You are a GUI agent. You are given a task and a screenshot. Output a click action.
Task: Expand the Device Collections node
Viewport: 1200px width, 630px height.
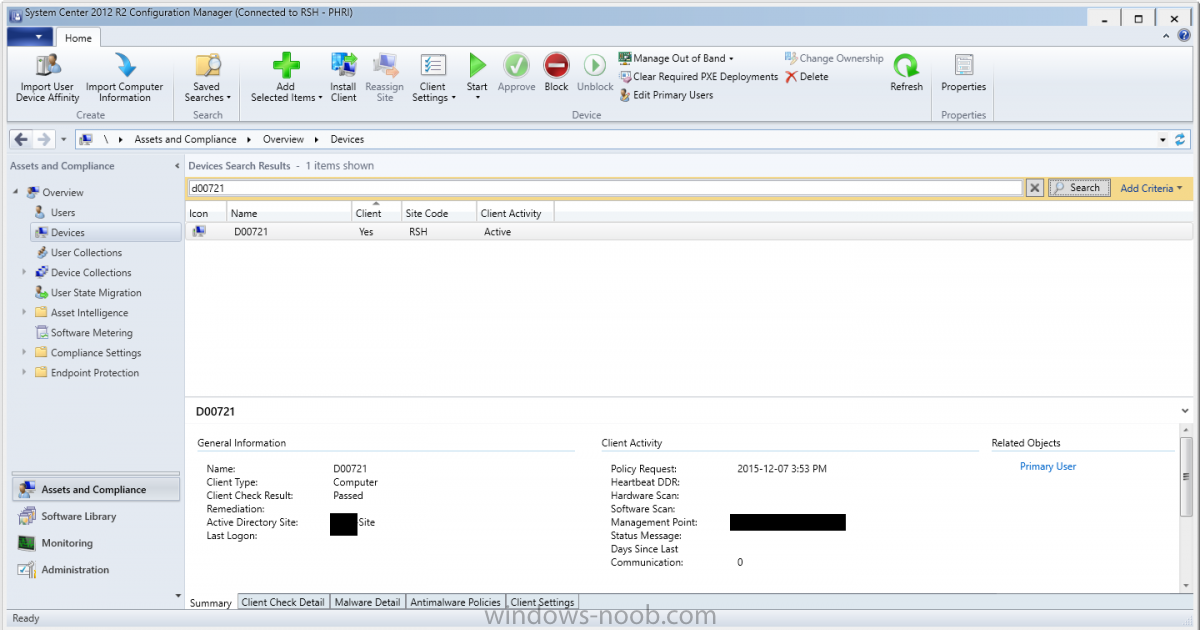point(24,272)
